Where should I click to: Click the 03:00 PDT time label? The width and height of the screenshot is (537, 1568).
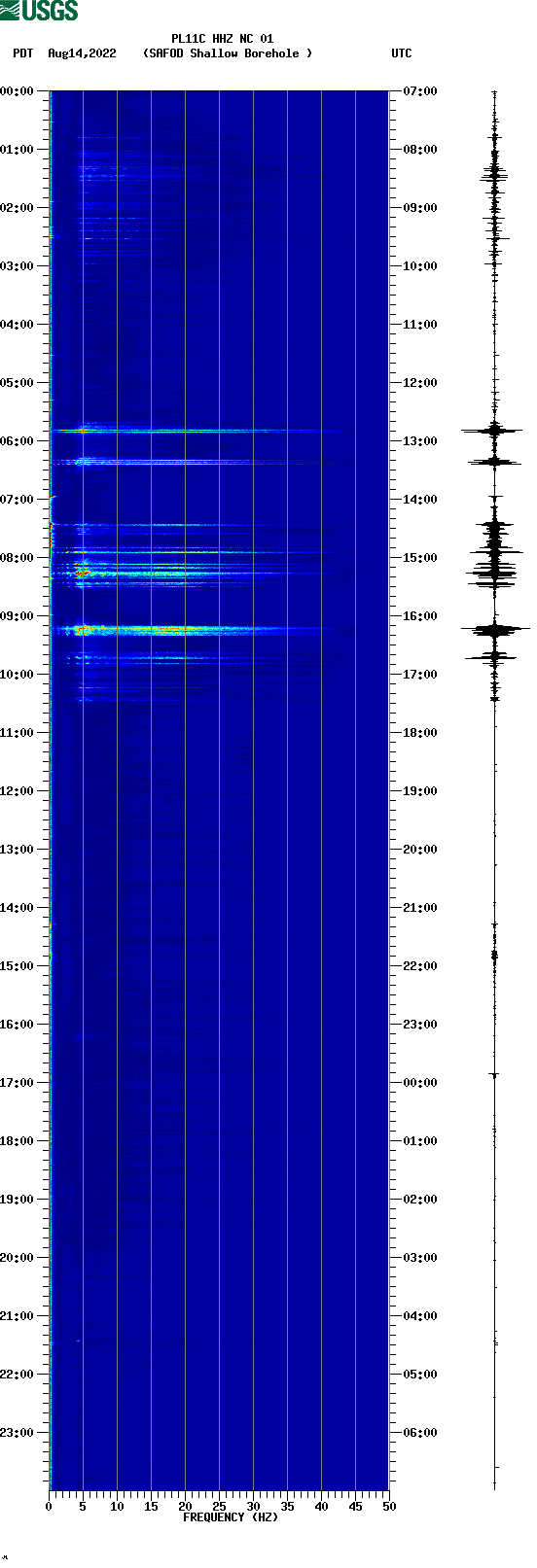point(17,266)
